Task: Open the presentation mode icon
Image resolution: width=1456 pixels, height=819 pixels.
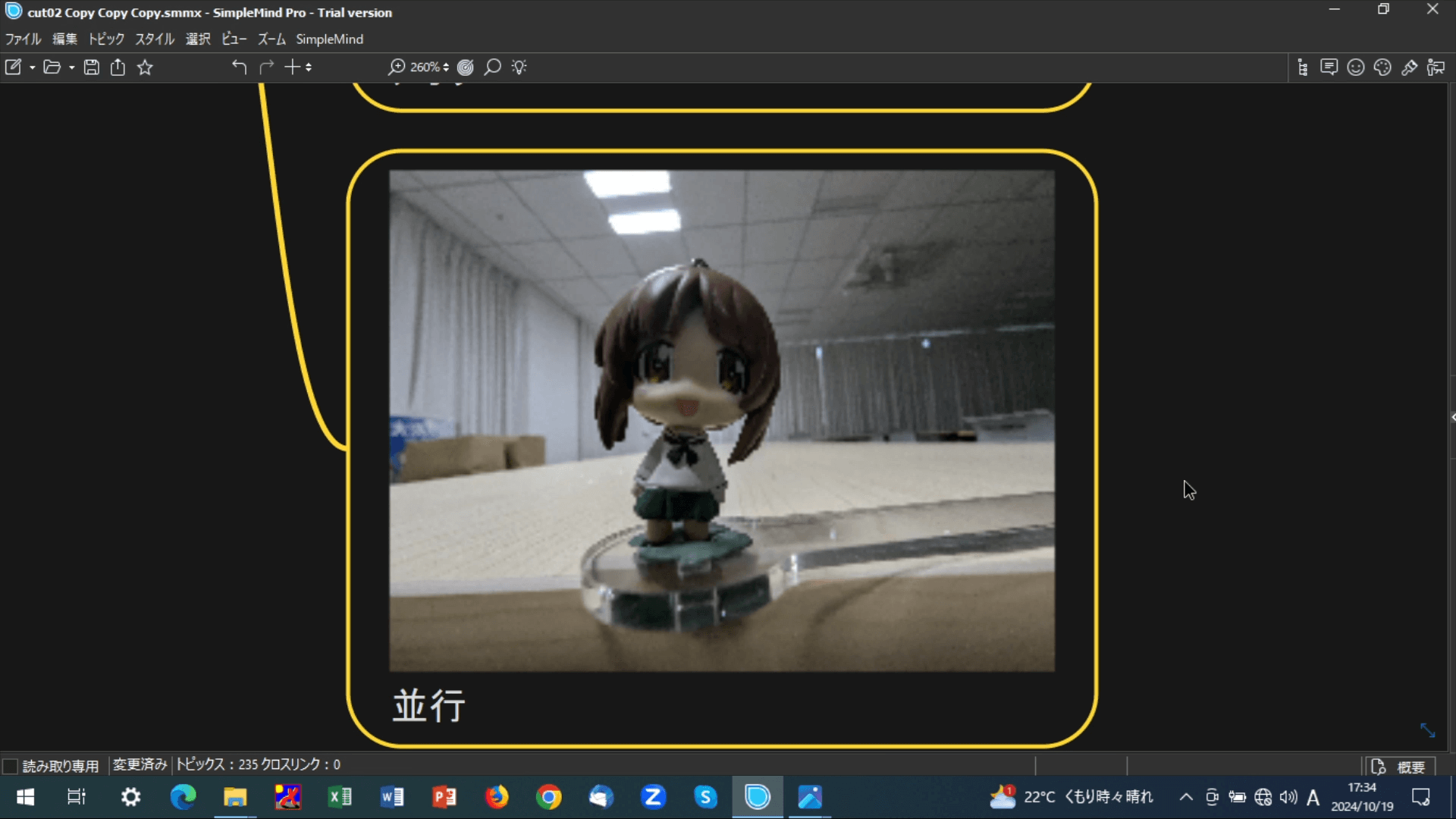Action: pyautogui.click(x=1436, y=67)
